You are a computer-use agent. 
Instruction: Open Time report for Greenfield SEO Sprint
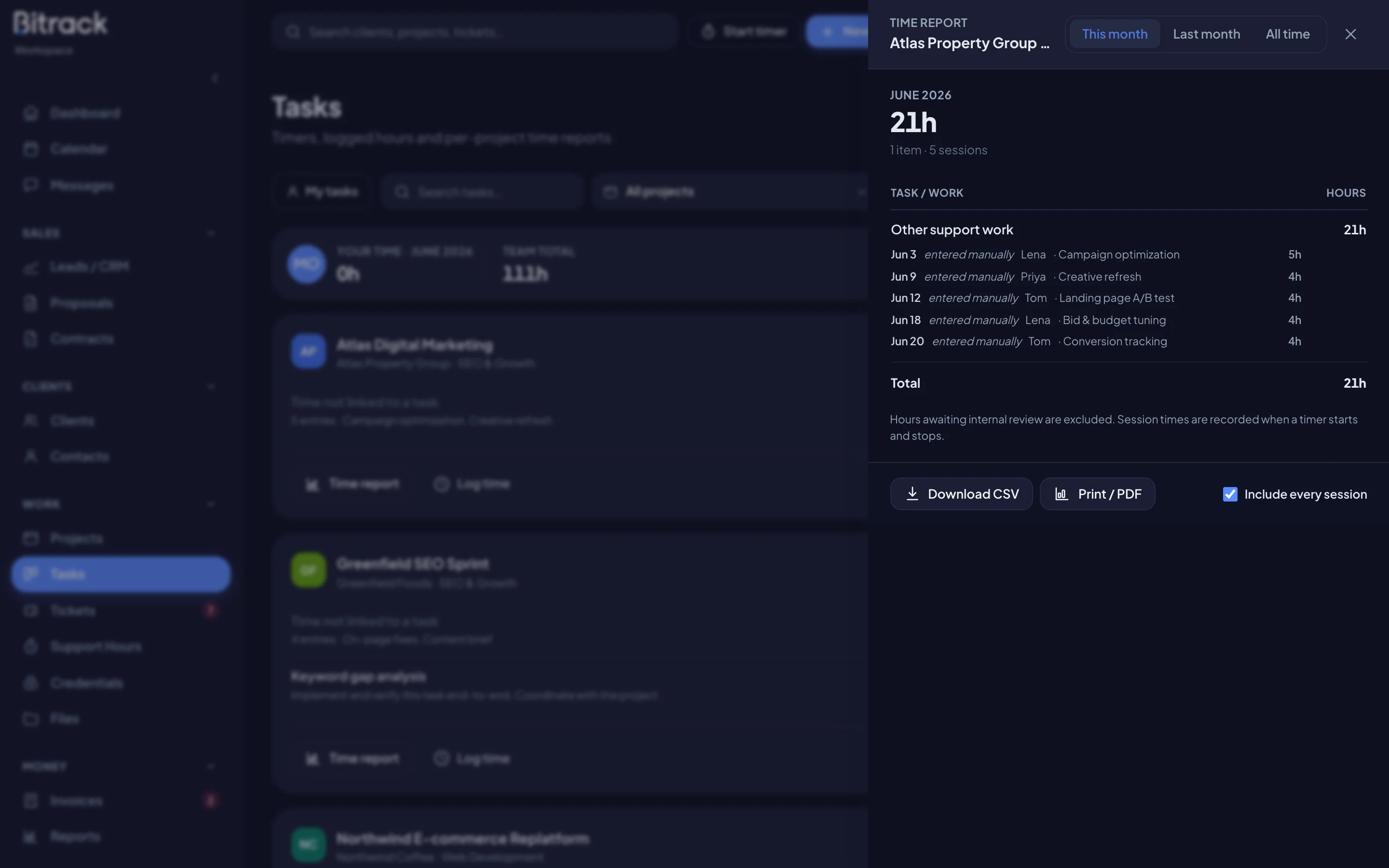tap(352, 759)
